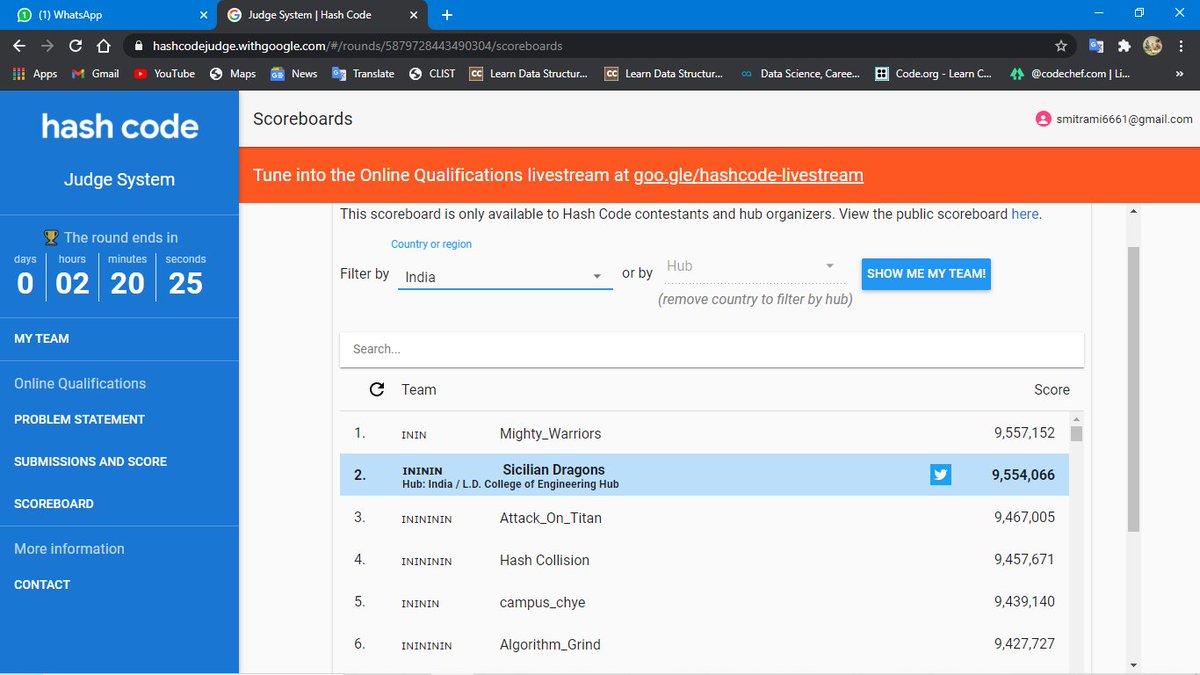1200x675 pixels.
Task: Open the Gmail bookmark
Action: 95,73
